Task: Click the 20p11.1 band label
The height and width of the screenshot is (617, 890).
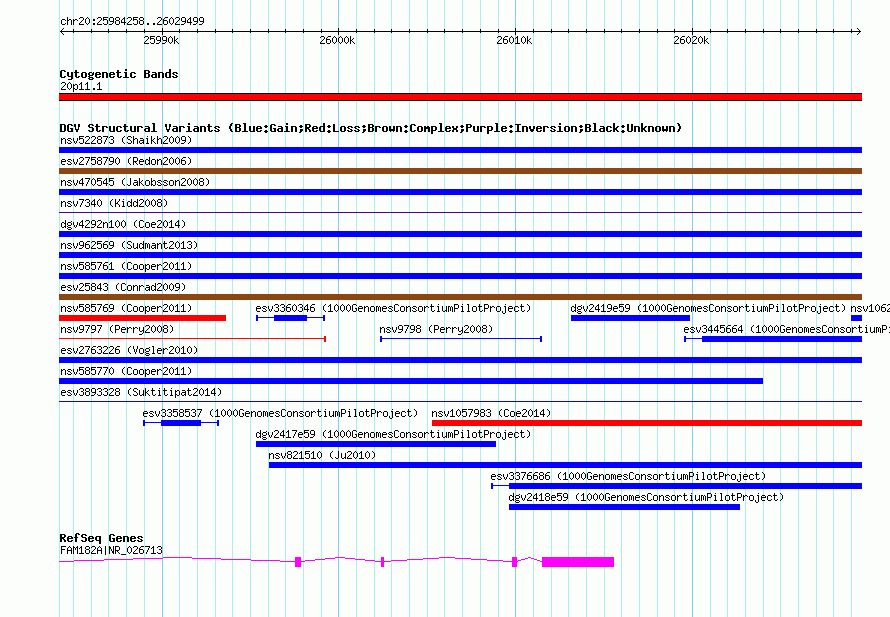Action: click(x=81, y=86)
